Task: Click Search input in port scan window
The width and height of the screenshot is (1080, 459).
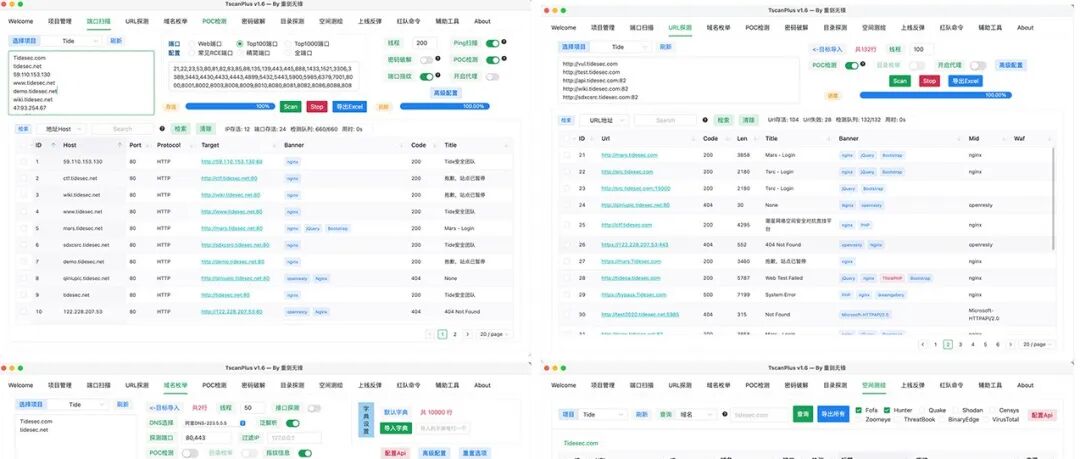Action: 123,129
